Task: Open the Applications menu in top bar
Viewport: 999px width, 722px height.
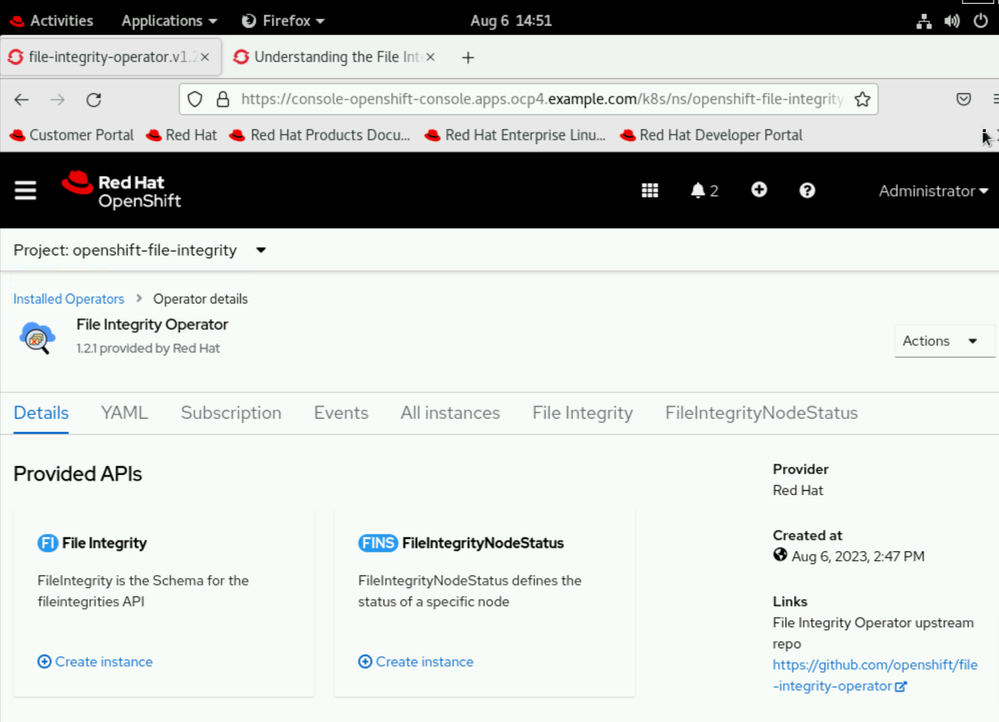Action: click(x=168, y=20)
